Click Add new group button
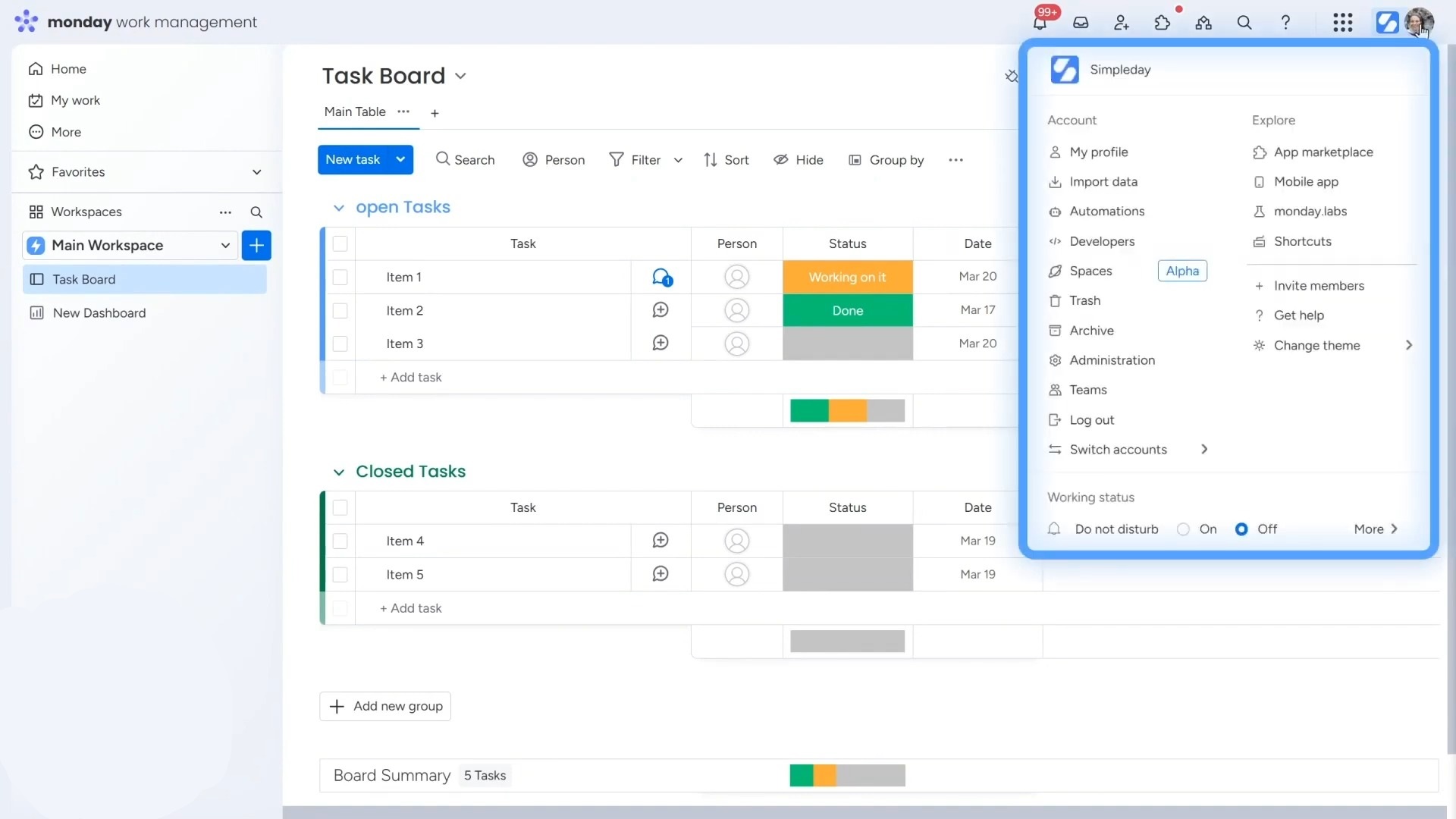Viewport: 1456px width, 819px height. (x=385, y=706)
